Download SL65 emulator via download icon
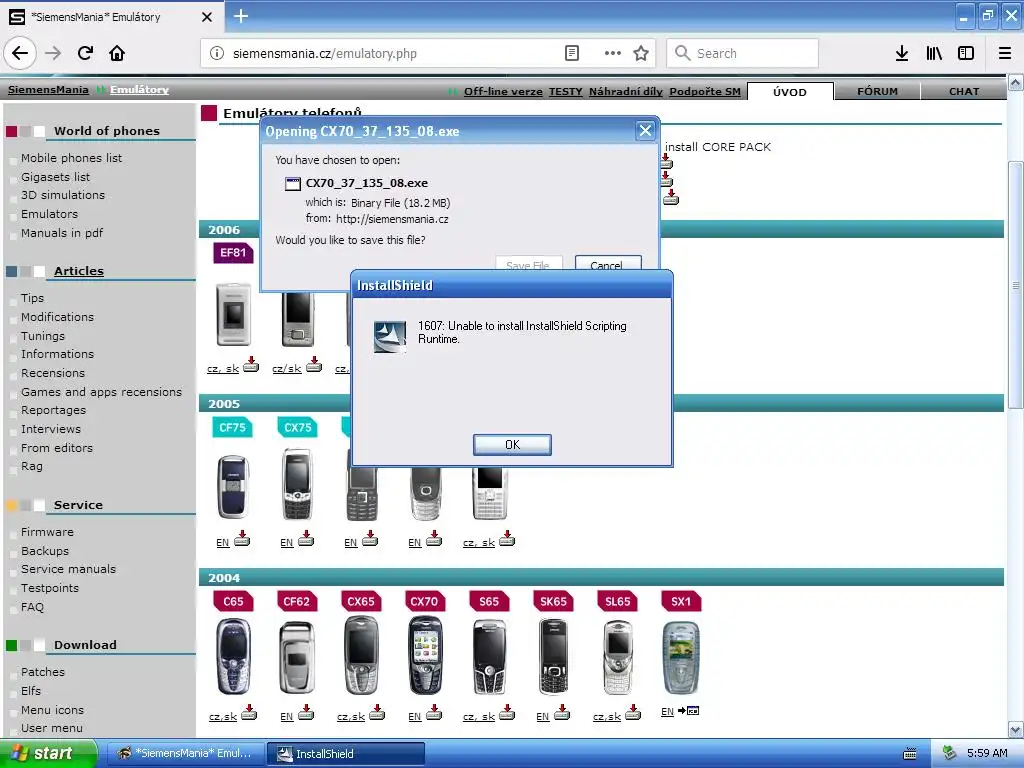Viewport: 1024px width, 768px height. point(633,713)
